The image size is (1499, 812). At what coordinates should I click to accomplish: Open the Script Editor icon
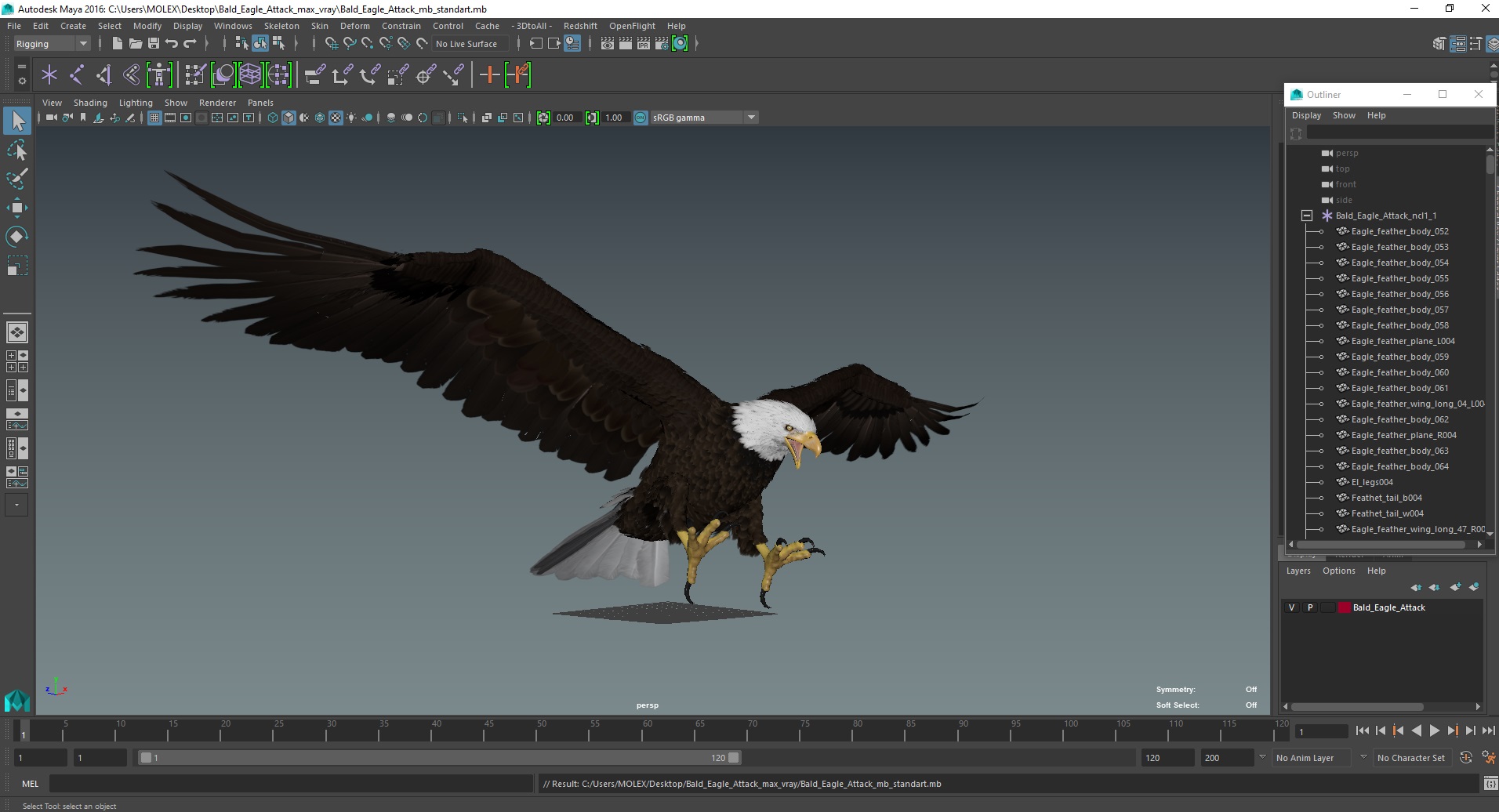tap(1490, 783)
